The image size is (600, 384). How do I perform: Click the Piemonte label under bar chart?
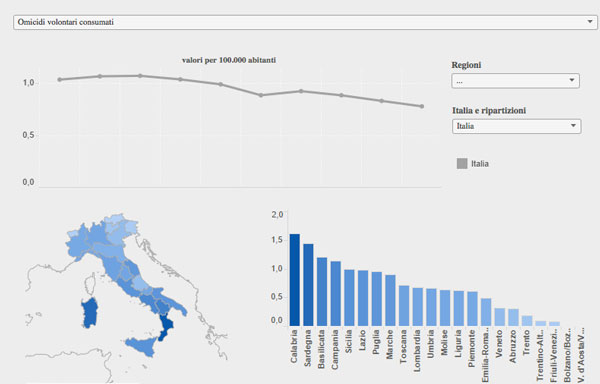[472, 349]
